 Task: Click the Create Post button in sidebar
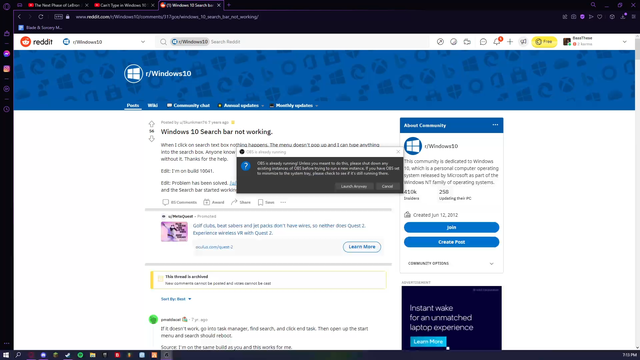pyautogui.click(x=451, y=242)
